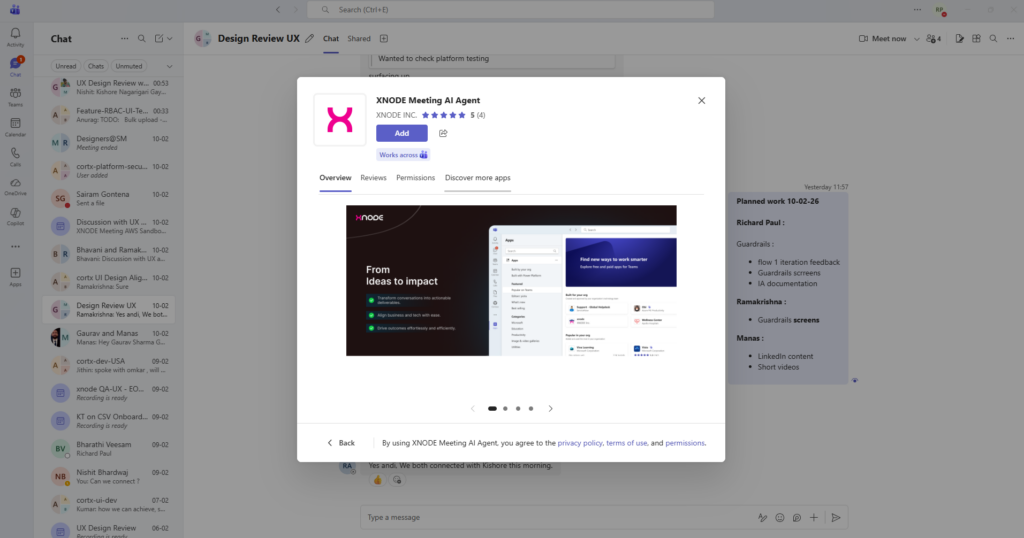Click the Type a message field
Image resolution: width=1024 pixels, height=538 pixels.
(555, 517)
